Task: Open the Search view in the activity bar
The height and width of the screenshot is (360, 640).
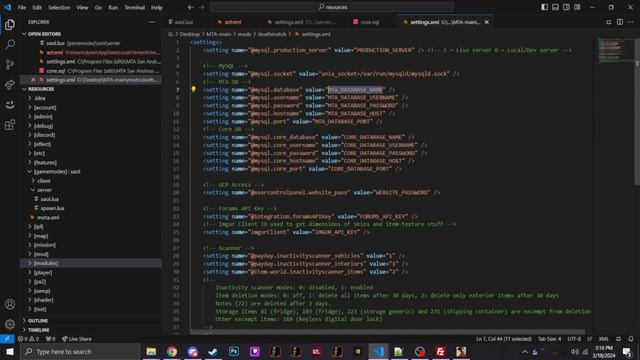Action: tap(10, 44)
